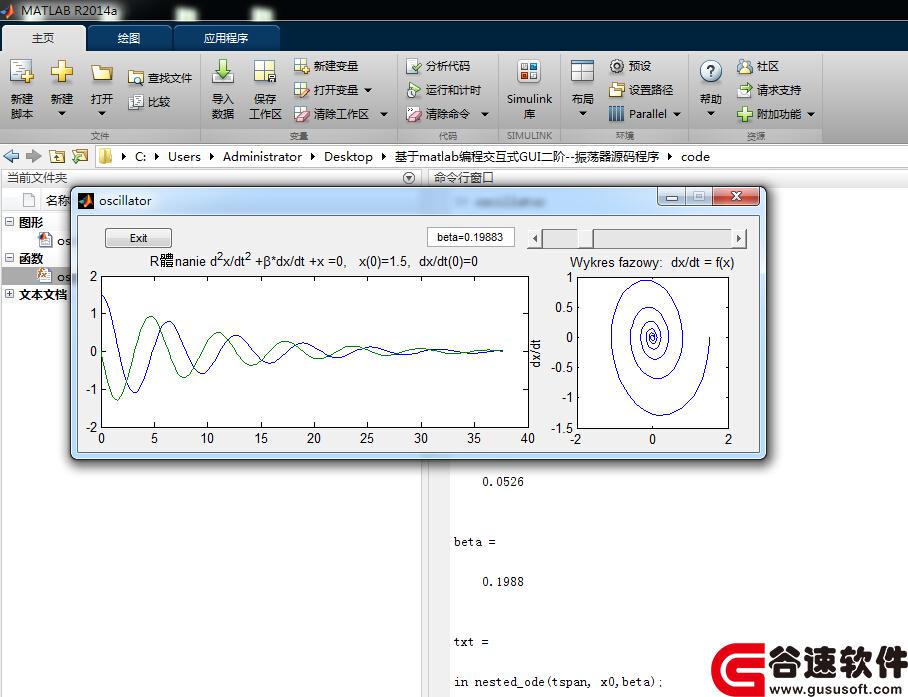Click Desktop in the address path
The width and height of the screenshot is (908, 697).
point(348,156)
